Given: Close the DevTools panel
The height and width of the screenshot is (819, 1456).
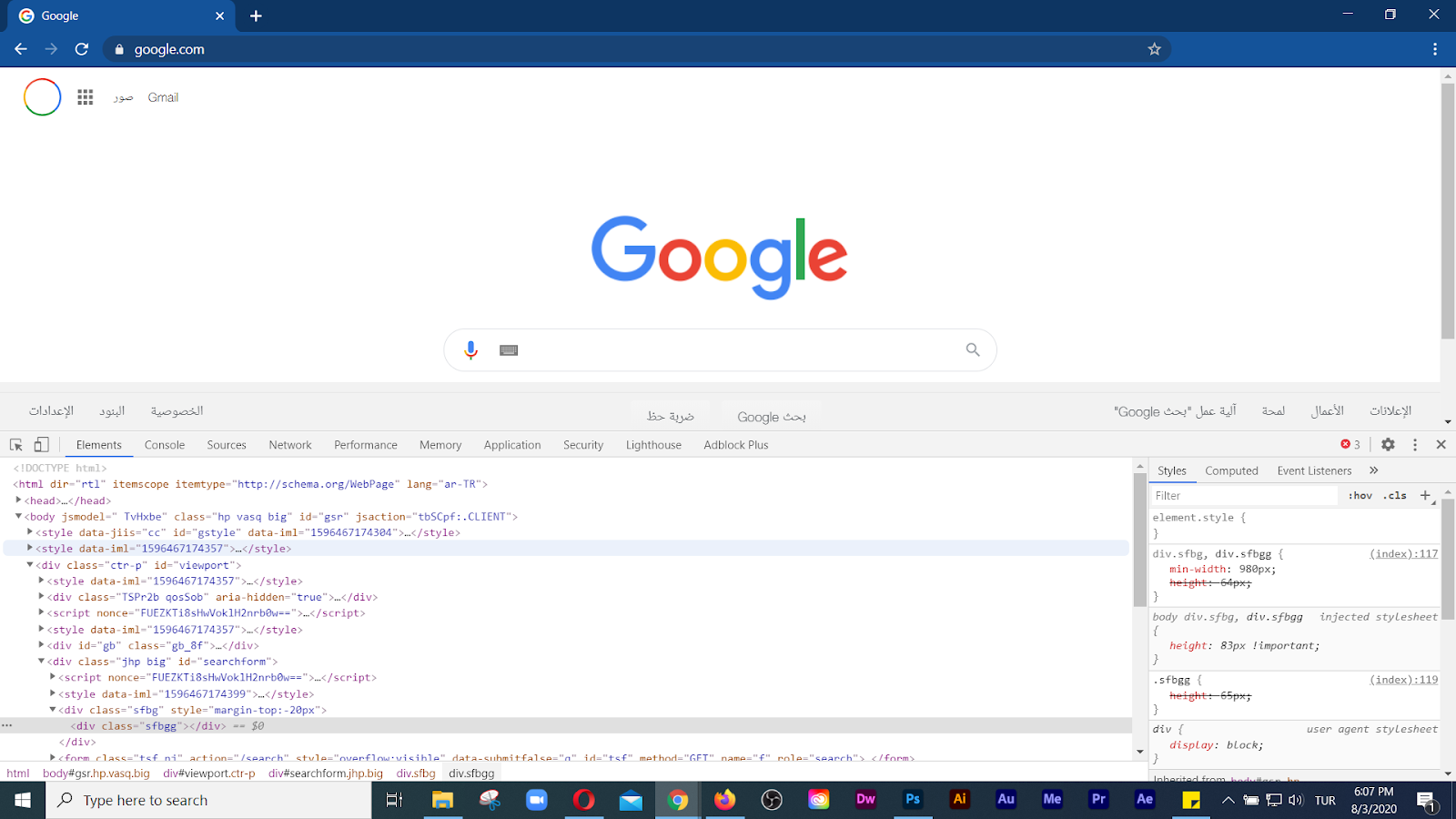Looking at the screenshot, I should pyautogui.click(x=1441, y=445).
